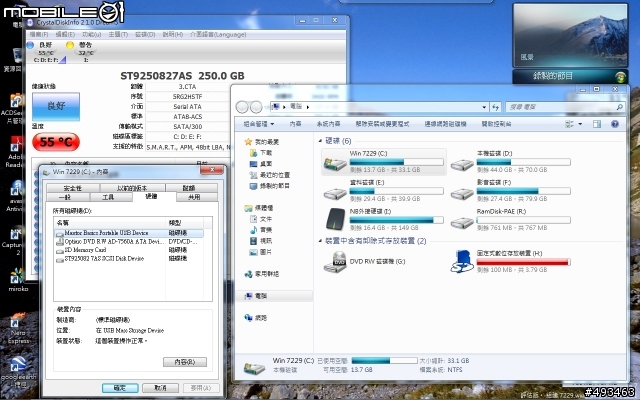Click the Explorer Forward arrow button
640x400 pixels.
[256, 107]
